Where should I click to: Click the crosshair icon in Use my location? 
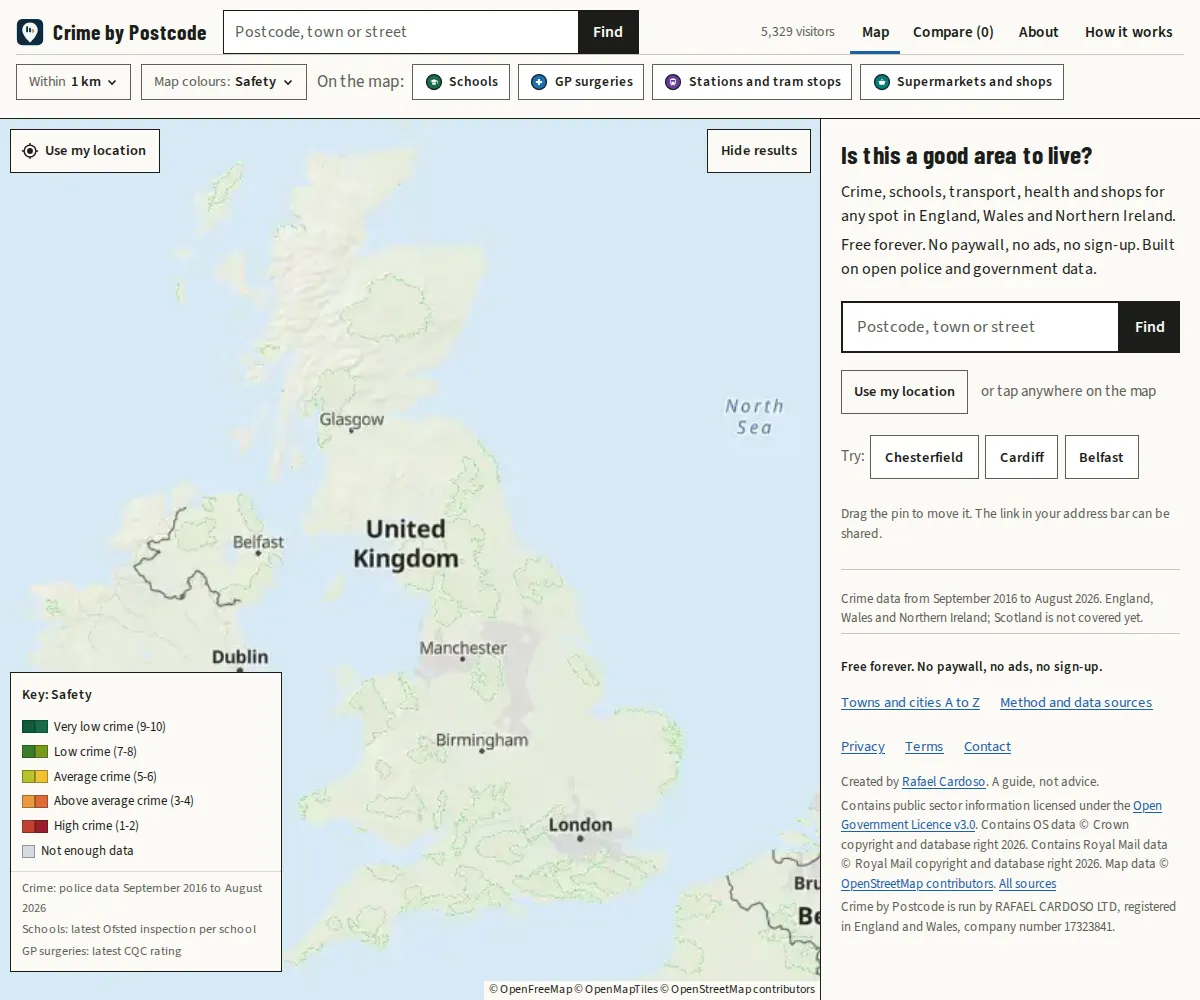click(30, 151)
